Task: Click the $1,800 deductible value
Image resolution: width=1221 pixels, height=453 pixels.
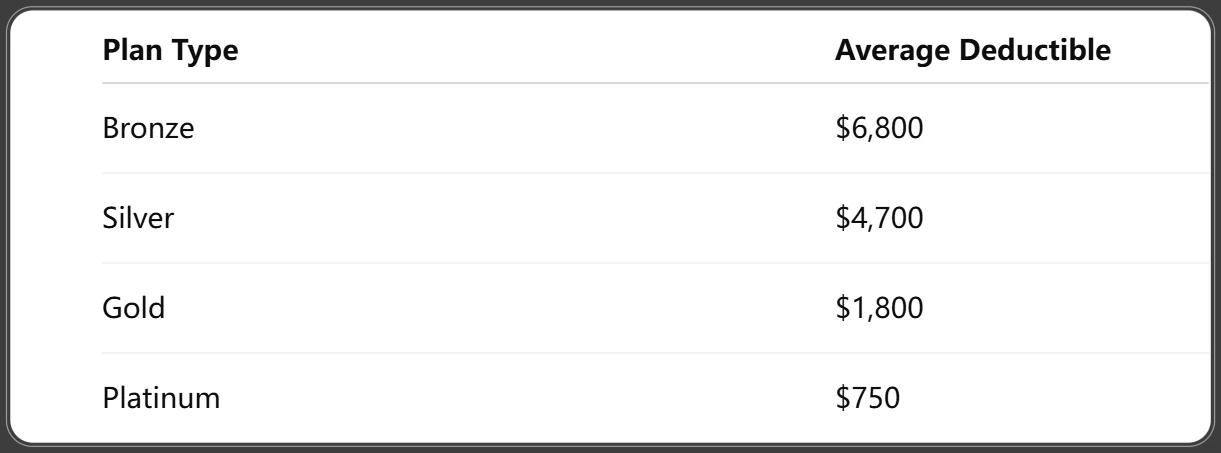Action: coord(879,308)
